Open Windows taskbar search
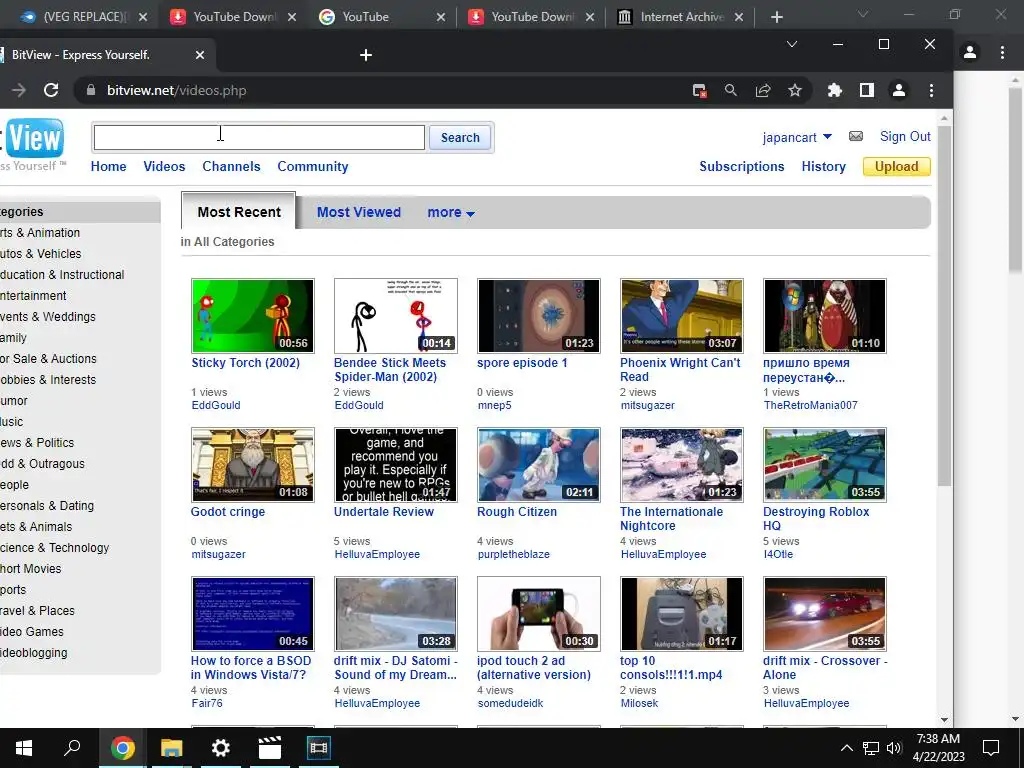Image resolution: width=1024 pixels, height=768 pixels. (x=72, y=748)
